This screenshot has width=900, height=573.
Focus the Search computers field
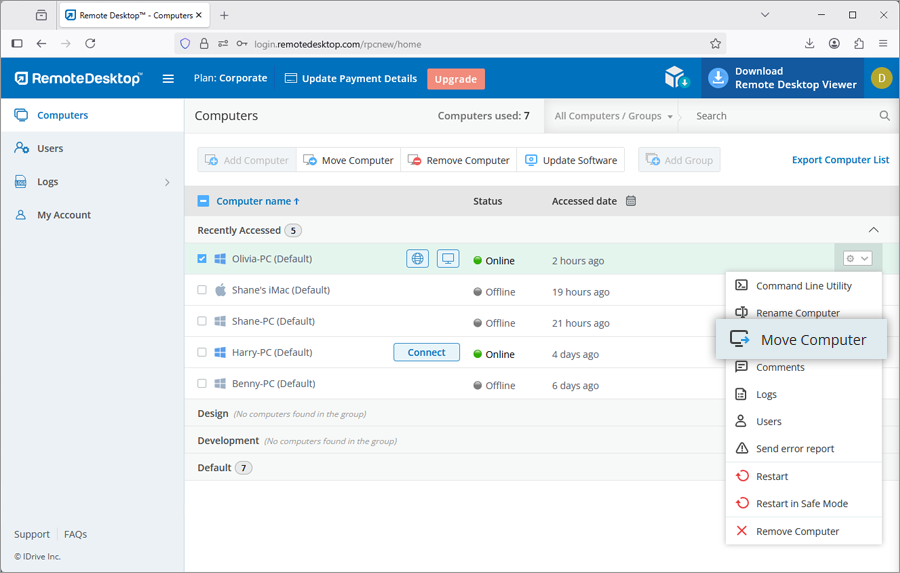coord(783,116)
